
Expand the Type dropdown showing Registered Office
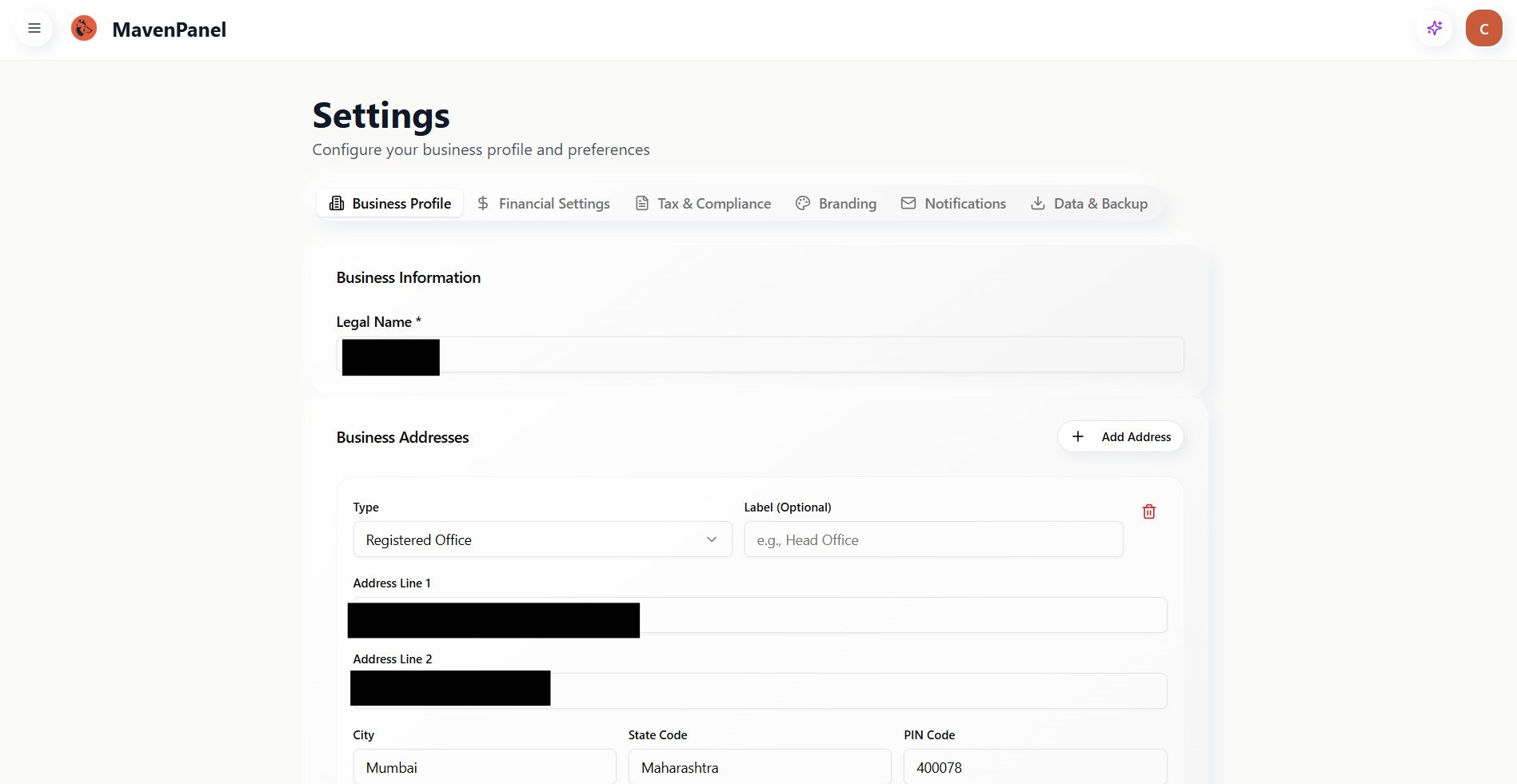[x=542, y=539]
